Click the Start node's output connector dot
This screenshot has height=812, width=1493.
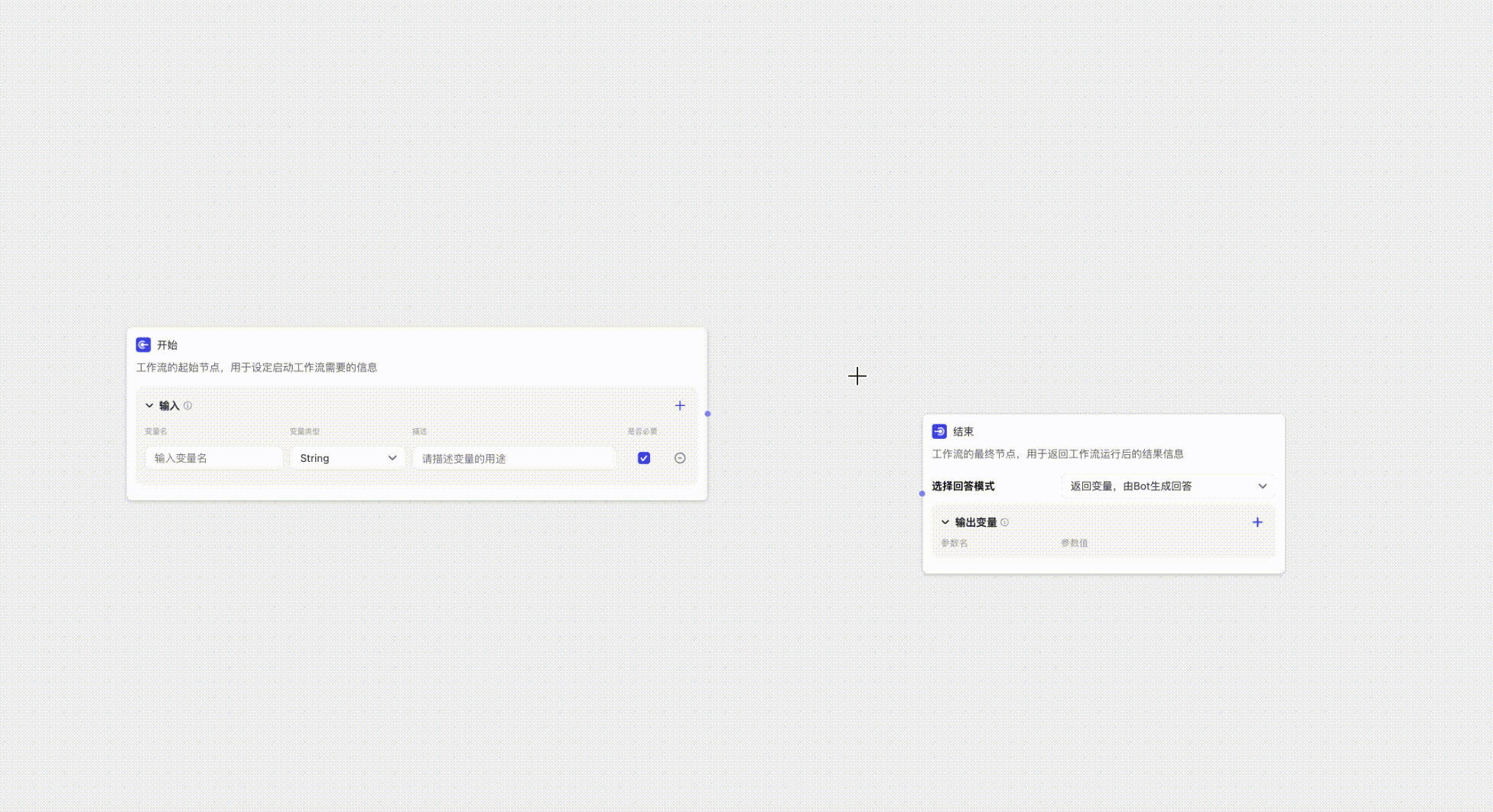click(x=707, y=414)
